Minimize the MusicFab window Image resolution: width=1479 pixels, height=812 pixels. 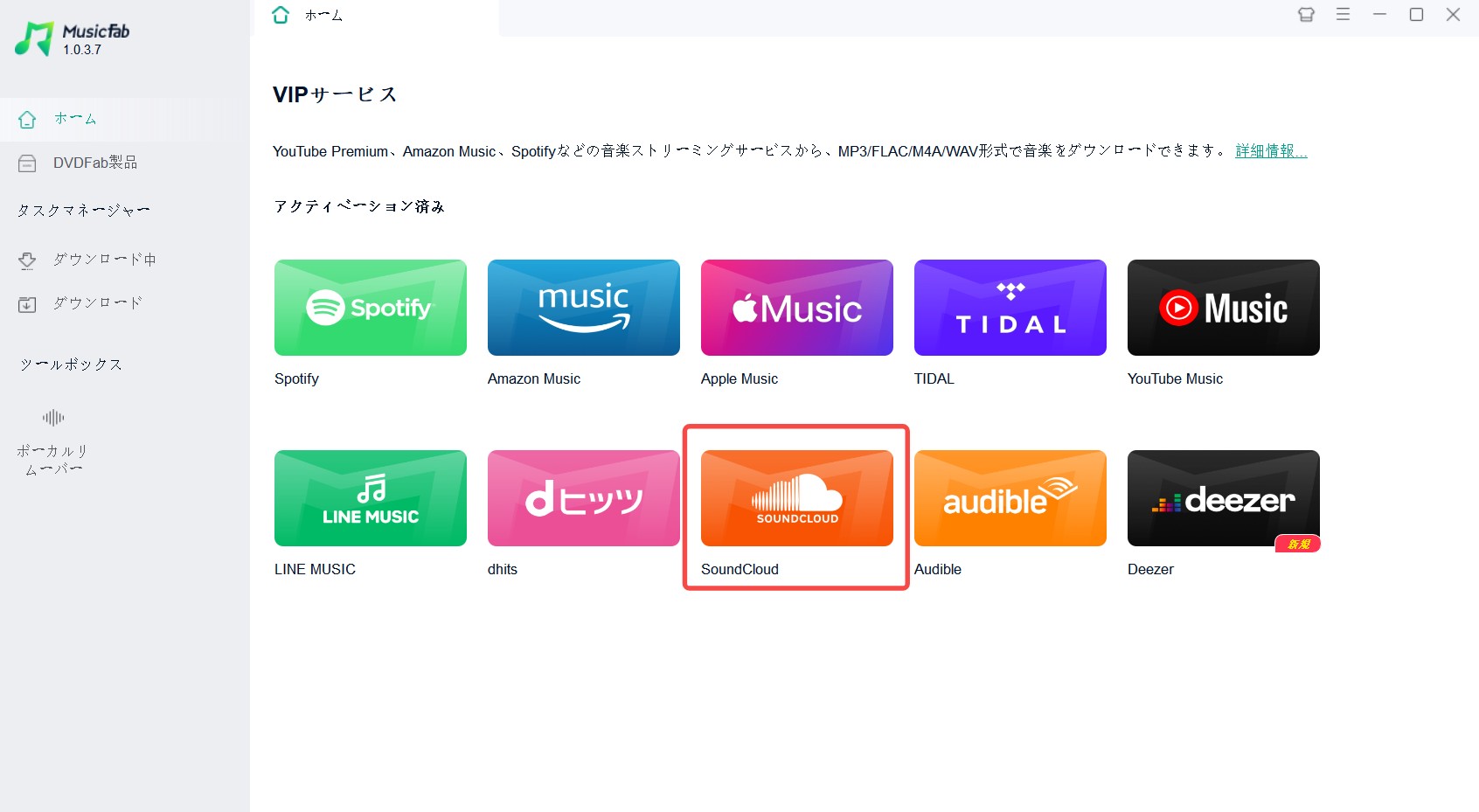(1379, 14)
